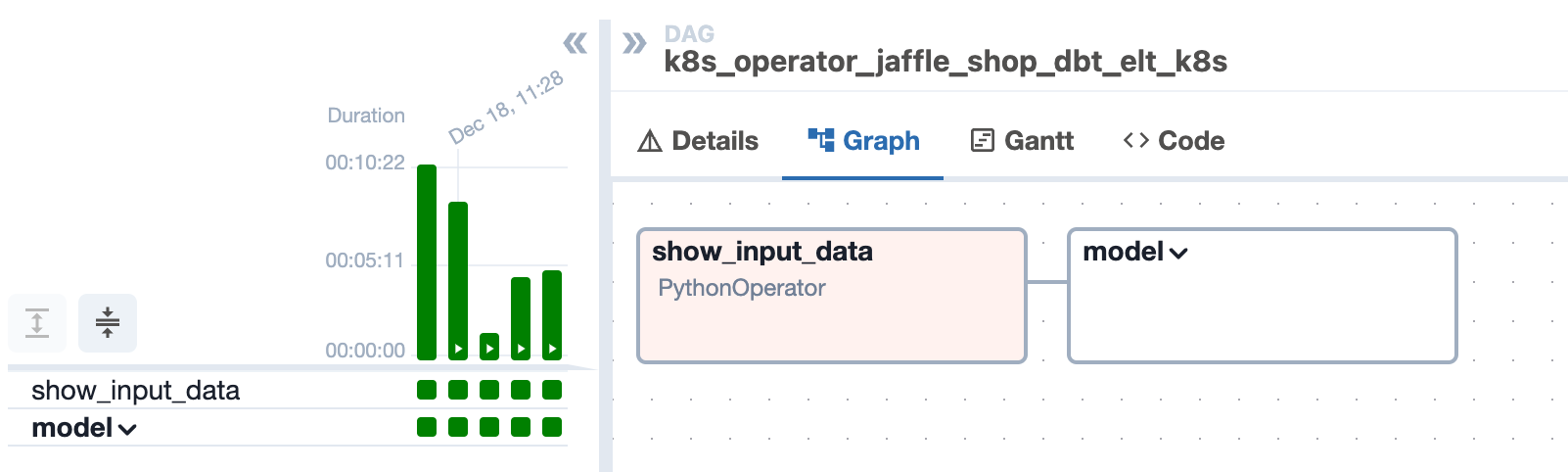The image size is (1568, 472).
Task: Click the DAG breadcrumb label
Action: pos(689,34)
